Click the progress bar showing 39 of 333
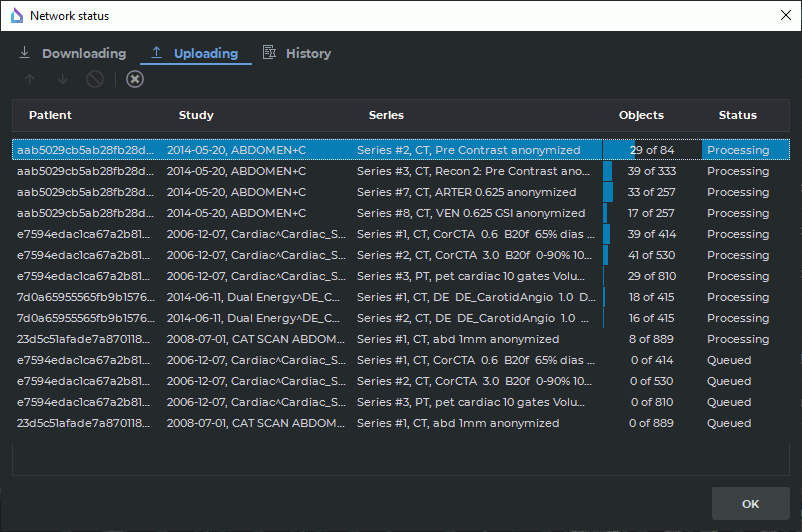This screenshot has width=802, height=532. click(652, 171)
